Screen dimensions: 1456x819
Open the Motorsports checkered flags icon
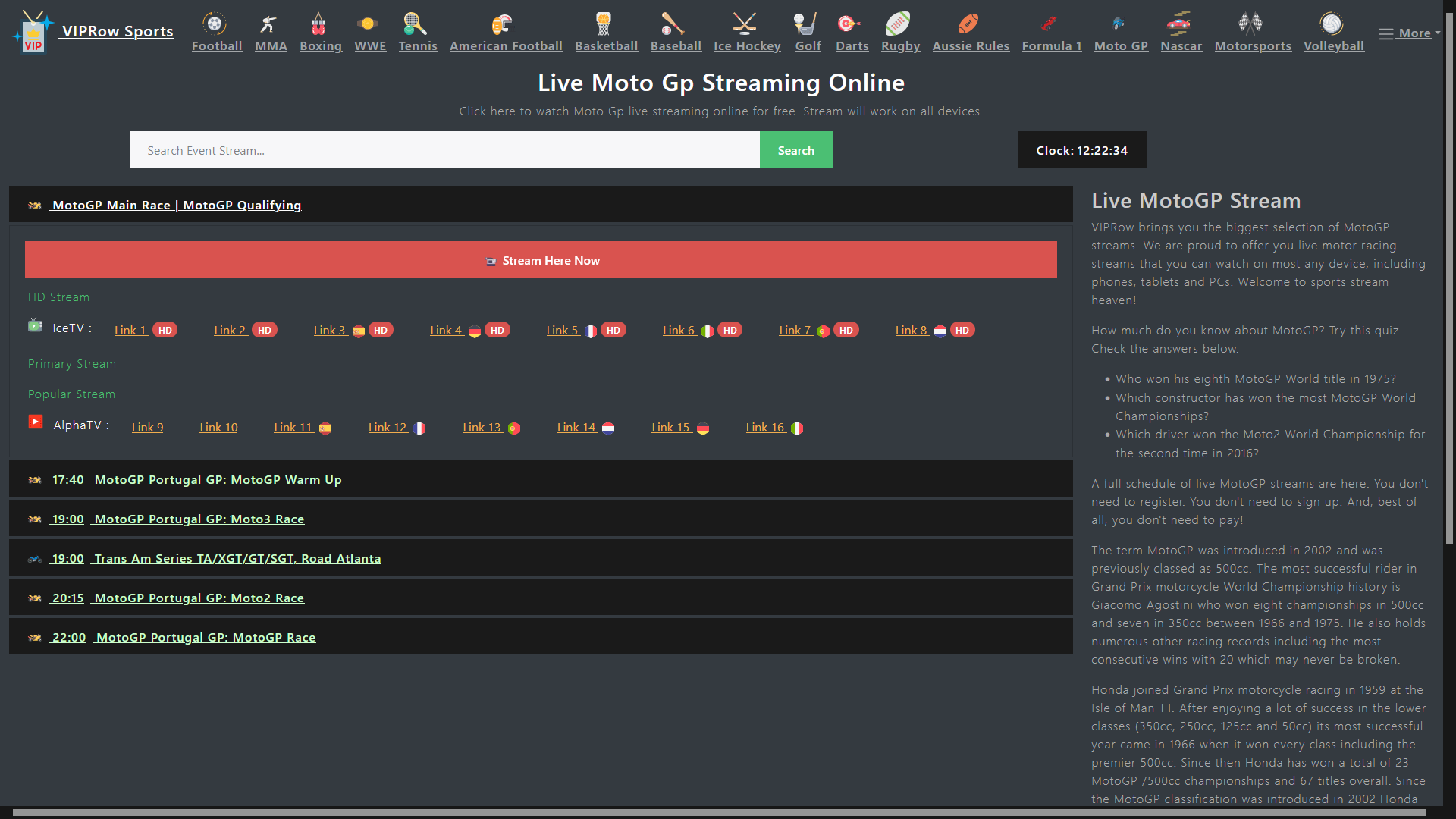point(1250,24)
